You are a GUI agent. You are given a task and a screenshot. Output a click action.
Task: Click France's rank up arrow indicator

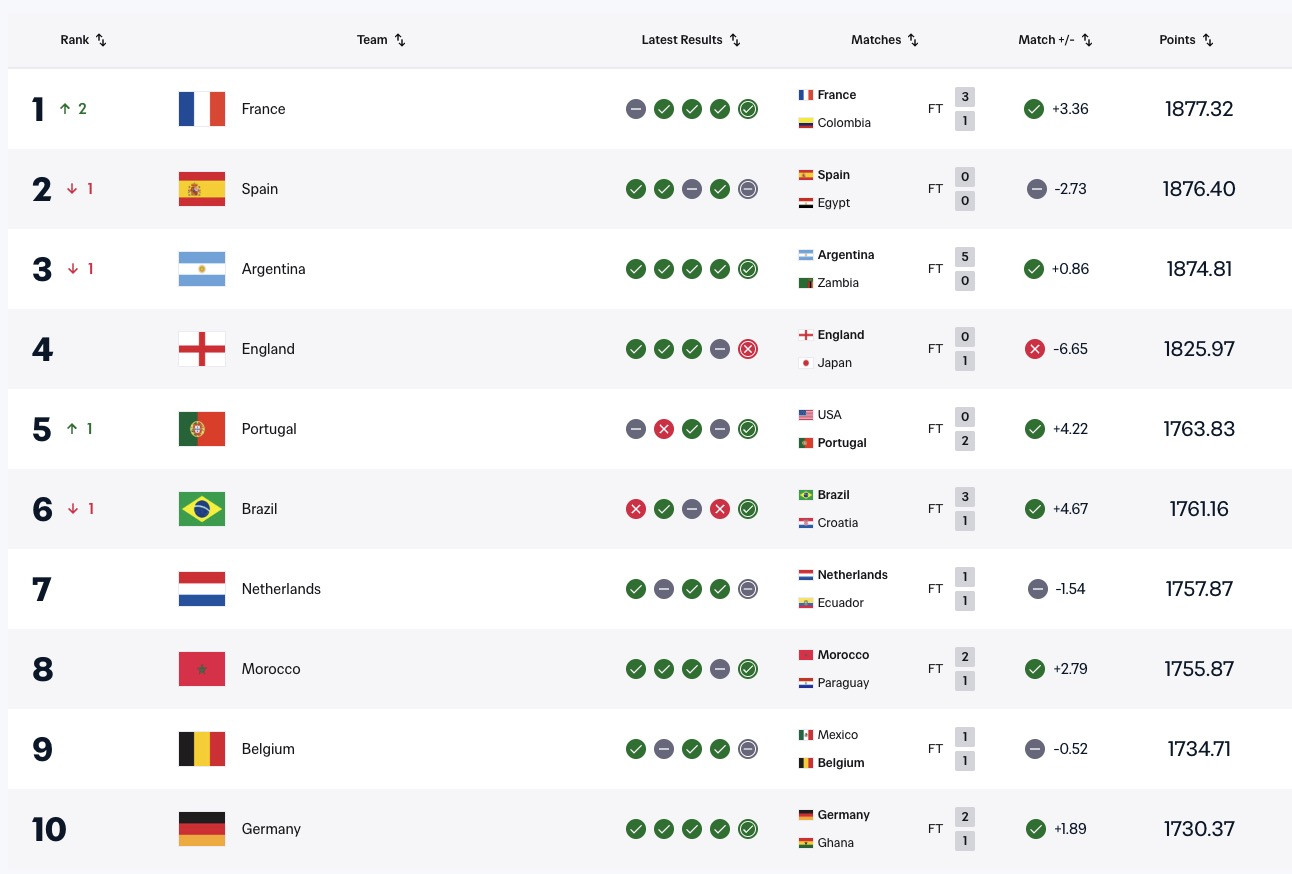click(66, 109)
